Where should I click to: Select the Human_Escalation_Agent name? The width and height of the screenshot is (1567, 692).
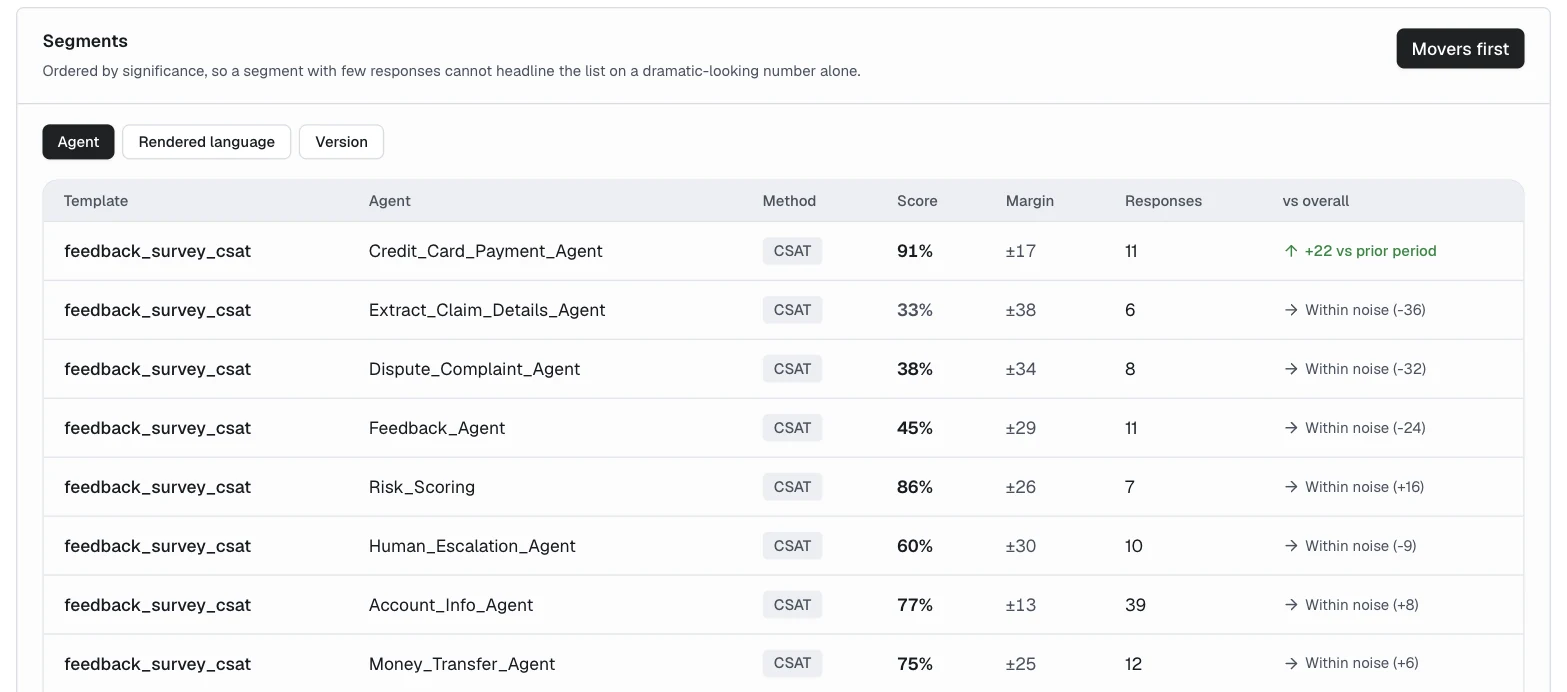pos(472,546)
